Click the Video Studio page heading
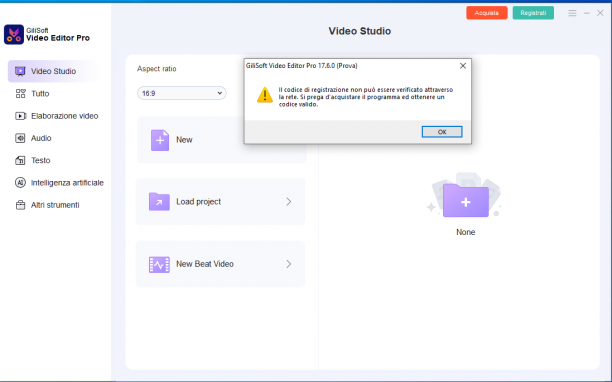The height and width of the screenshot is (382, 612). 359,31
